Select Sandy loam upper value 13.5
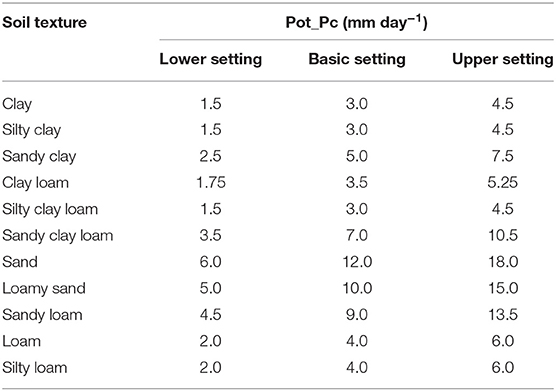The width and height of the screenshot is (556, 391). pos(503,315)
